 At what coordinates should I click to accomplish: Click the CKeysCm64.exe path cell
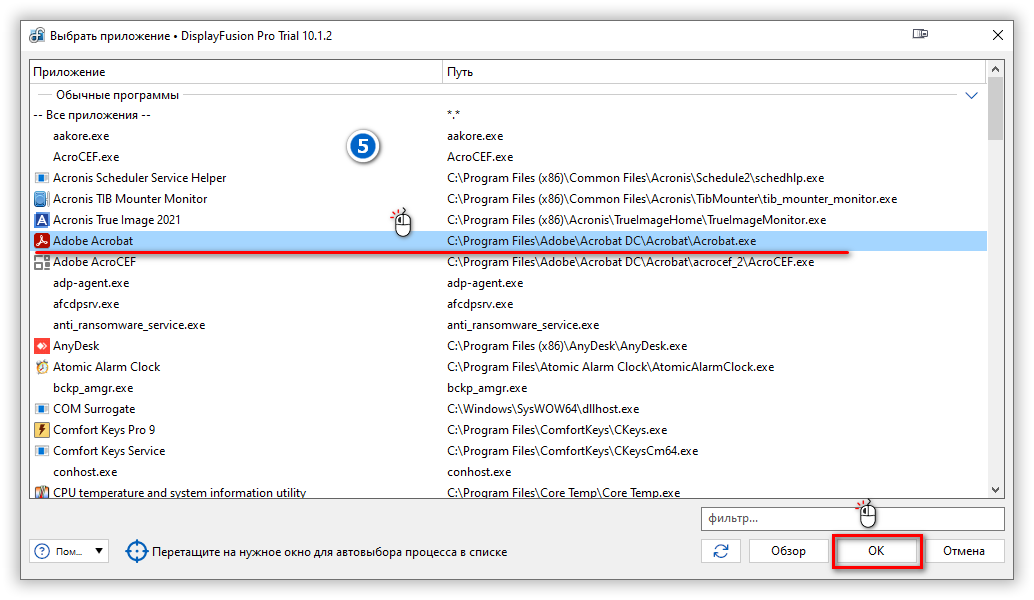pos(572,451)
